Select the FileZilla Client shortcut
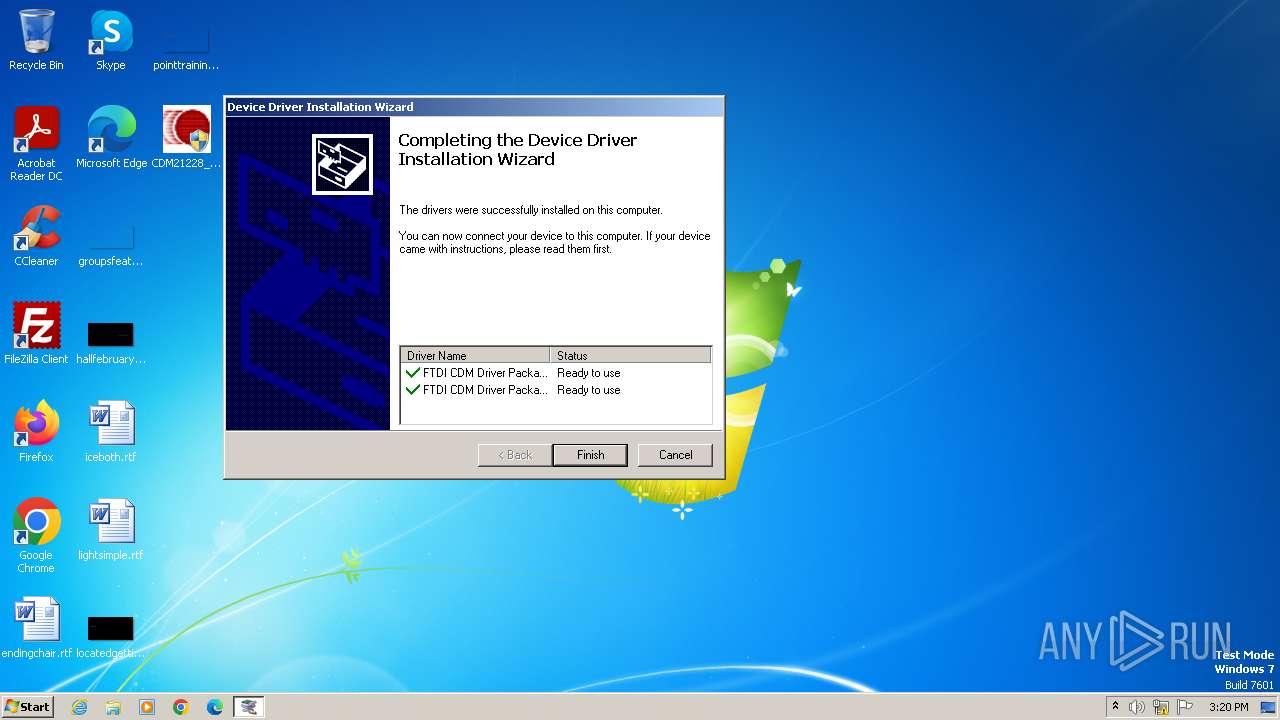1280x720 pixels. point(36,334)
